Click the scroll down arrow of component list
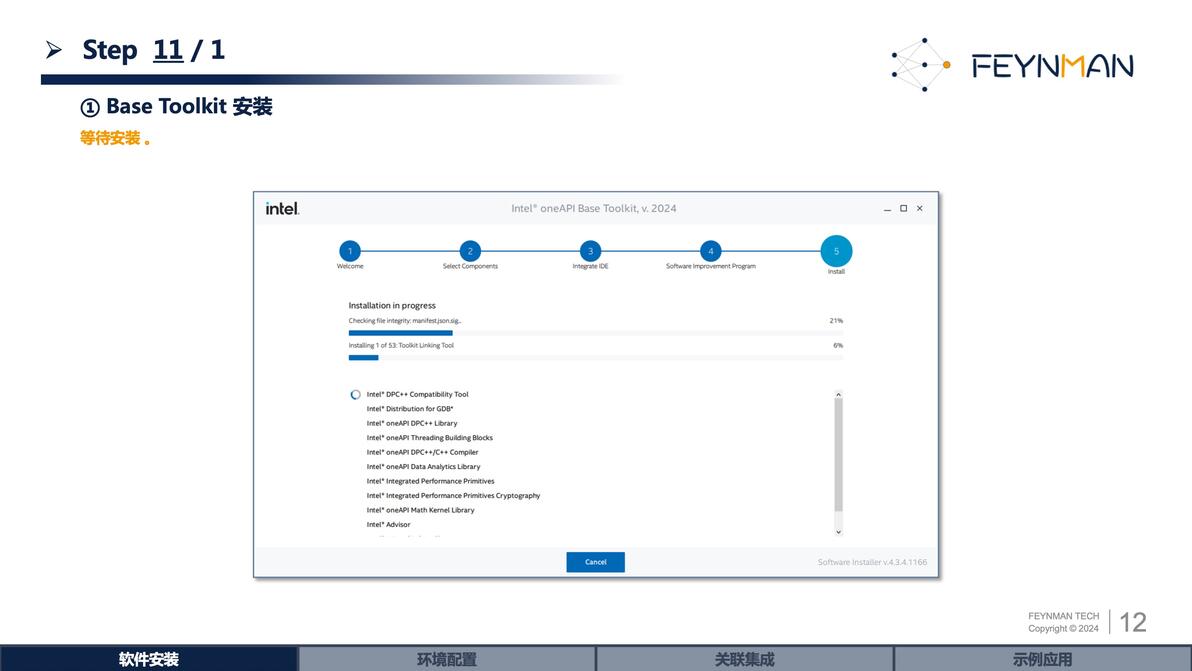This screenshot has height=671, width=1192. [839, 532]
